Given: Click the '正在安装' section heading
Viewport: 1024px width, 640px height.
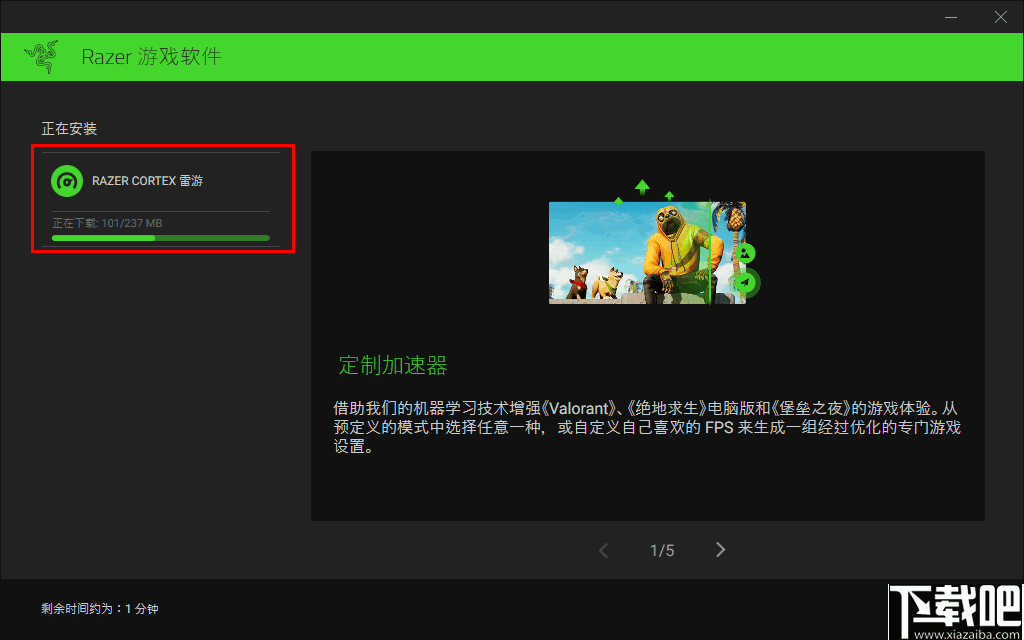Looking at the screenshot, I should 68,129.
